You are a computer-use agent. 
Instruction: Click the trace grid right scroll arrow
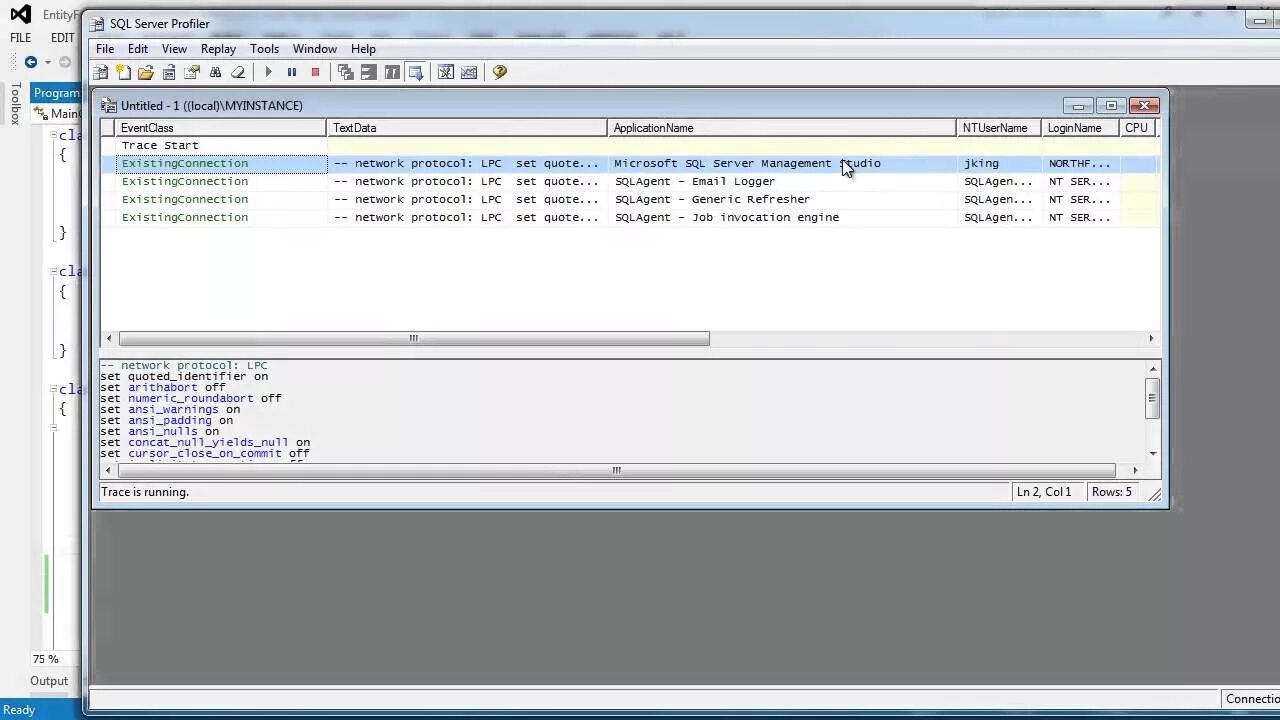click(x=1151, y=338)
